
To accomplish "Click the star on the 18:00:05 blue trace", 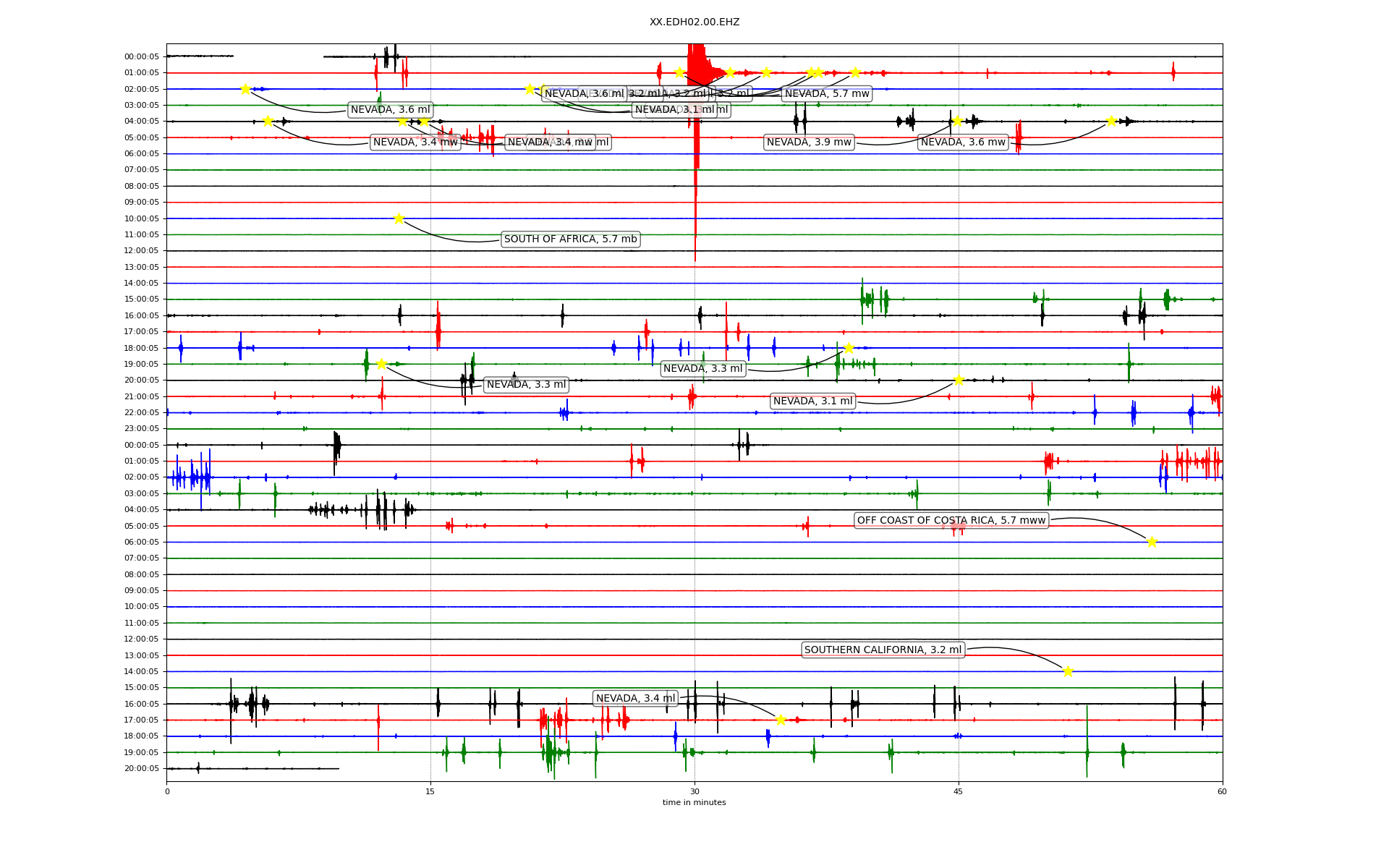I will coord(849,348).
